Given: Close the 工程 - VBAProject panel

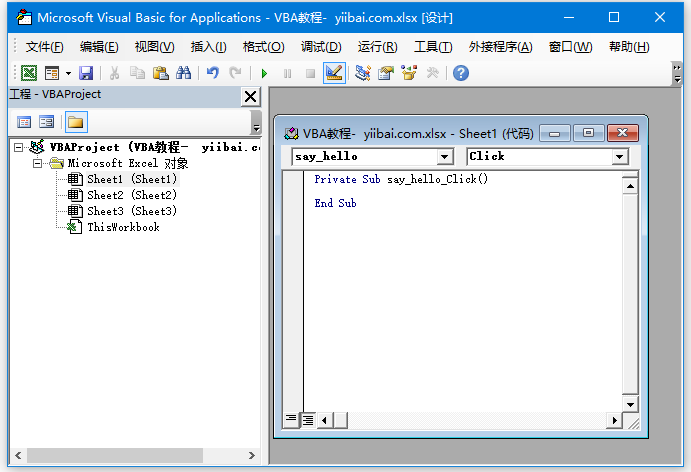Looking at the screenshot, I should (251, 96).
